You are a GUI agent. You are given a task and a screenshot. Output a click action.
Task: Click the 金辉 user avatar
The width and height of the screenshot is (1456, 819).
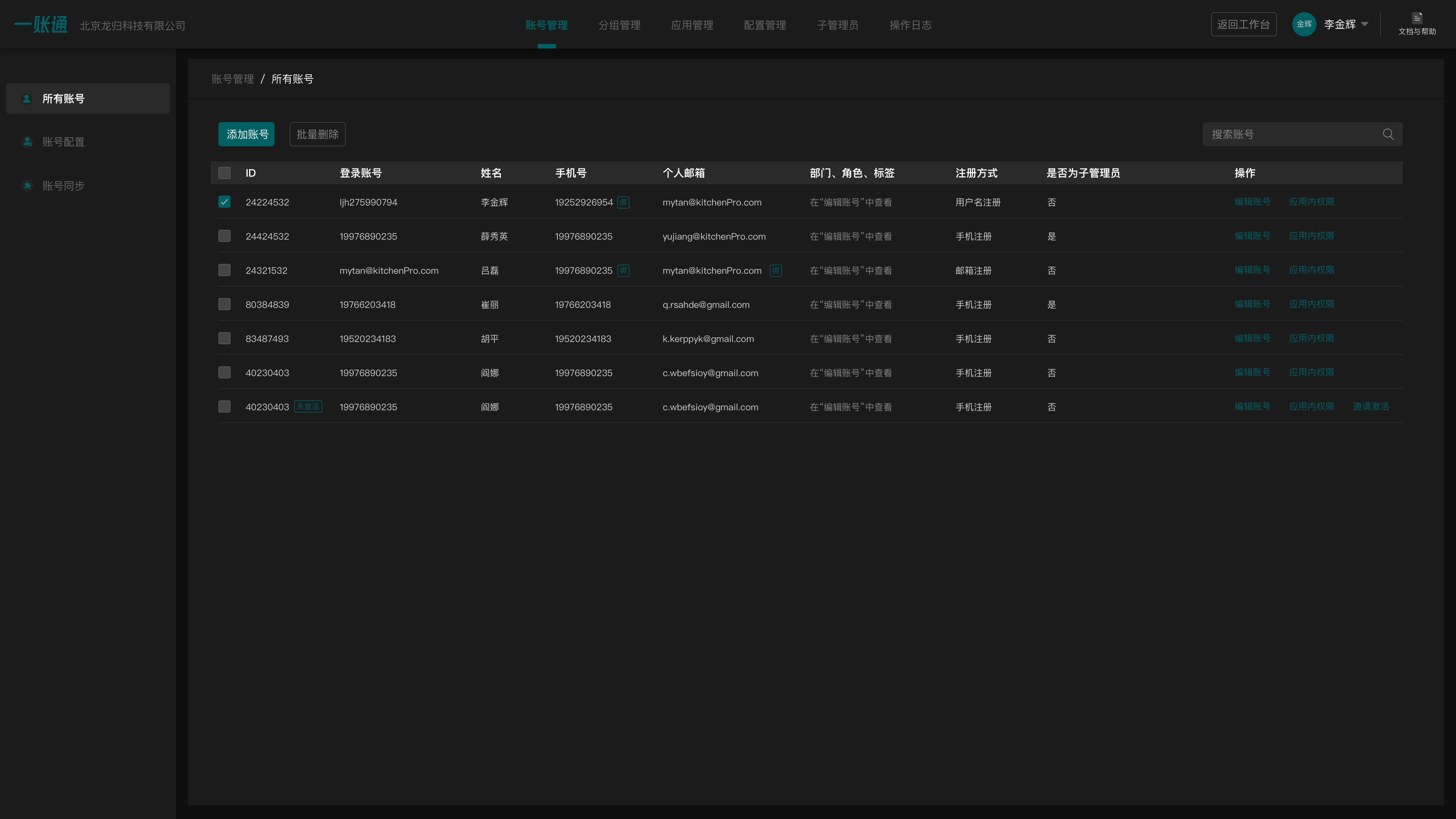click(x=1304, y=24)
